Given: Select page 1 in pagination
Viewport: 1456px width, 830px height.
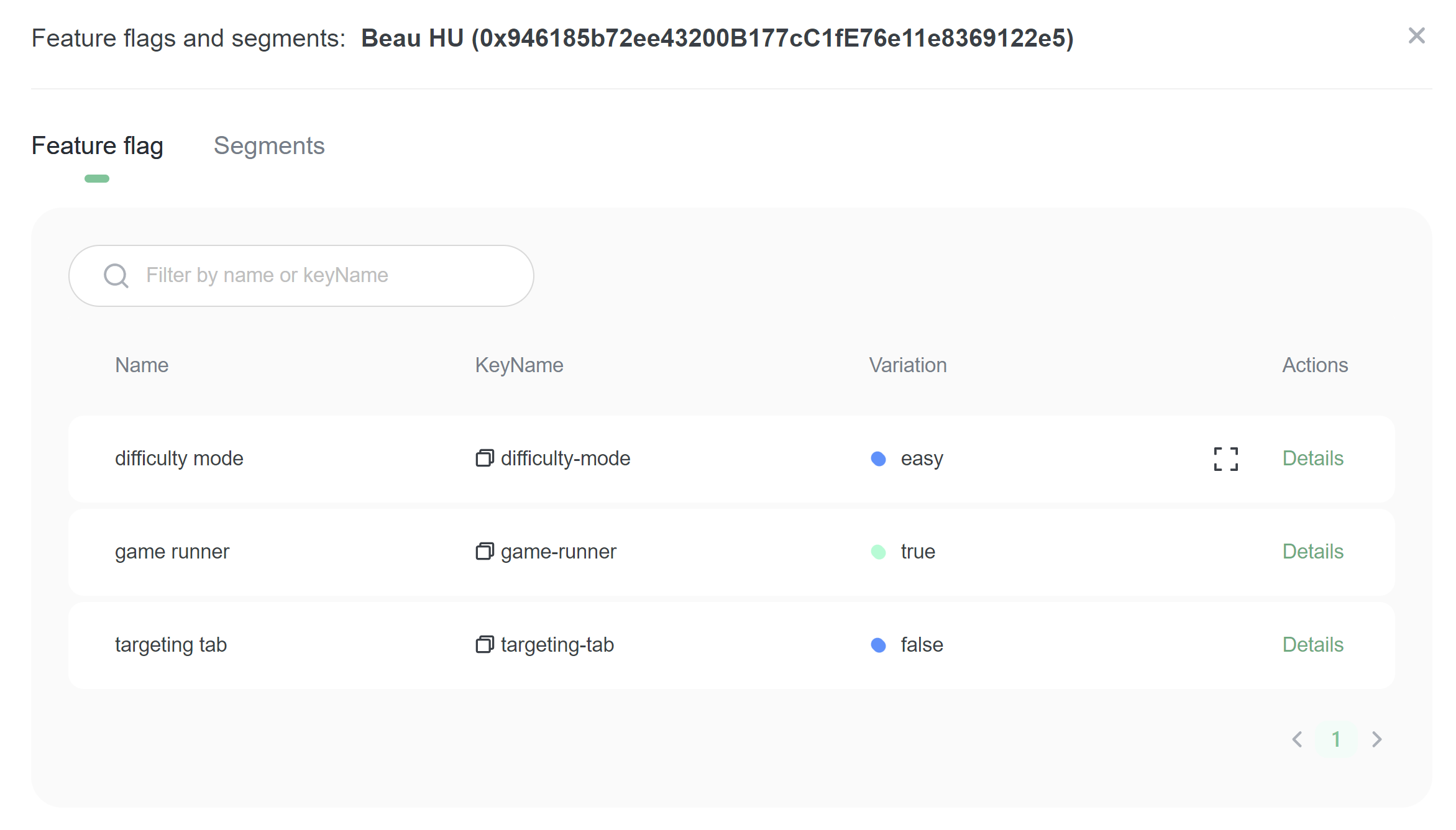Looking at the screenshot, I should 1336,739.
